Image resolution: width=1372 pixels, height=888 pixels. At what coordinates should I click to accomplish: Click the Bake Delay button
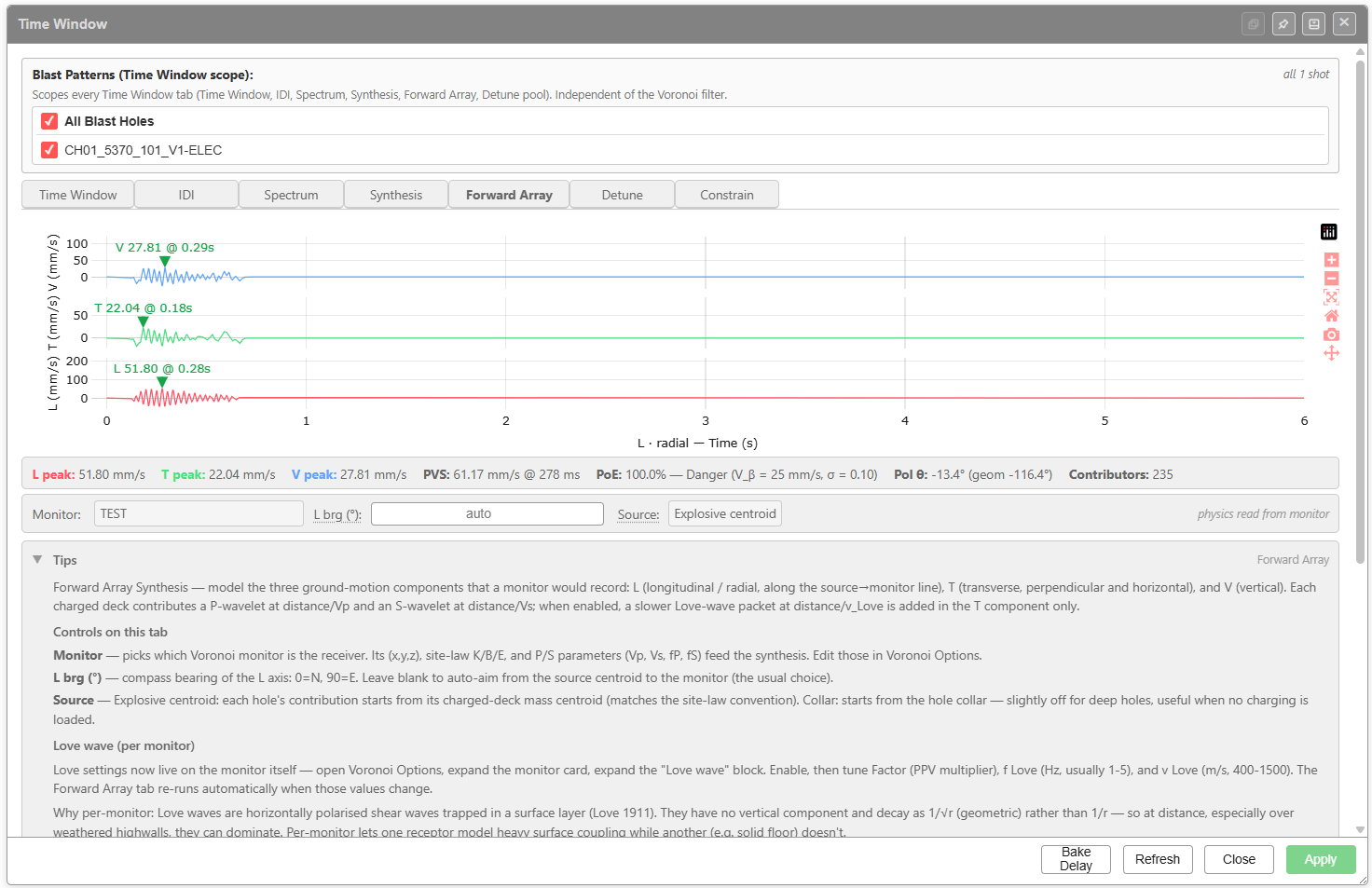pyautogui.click(x=1076, y=859)
